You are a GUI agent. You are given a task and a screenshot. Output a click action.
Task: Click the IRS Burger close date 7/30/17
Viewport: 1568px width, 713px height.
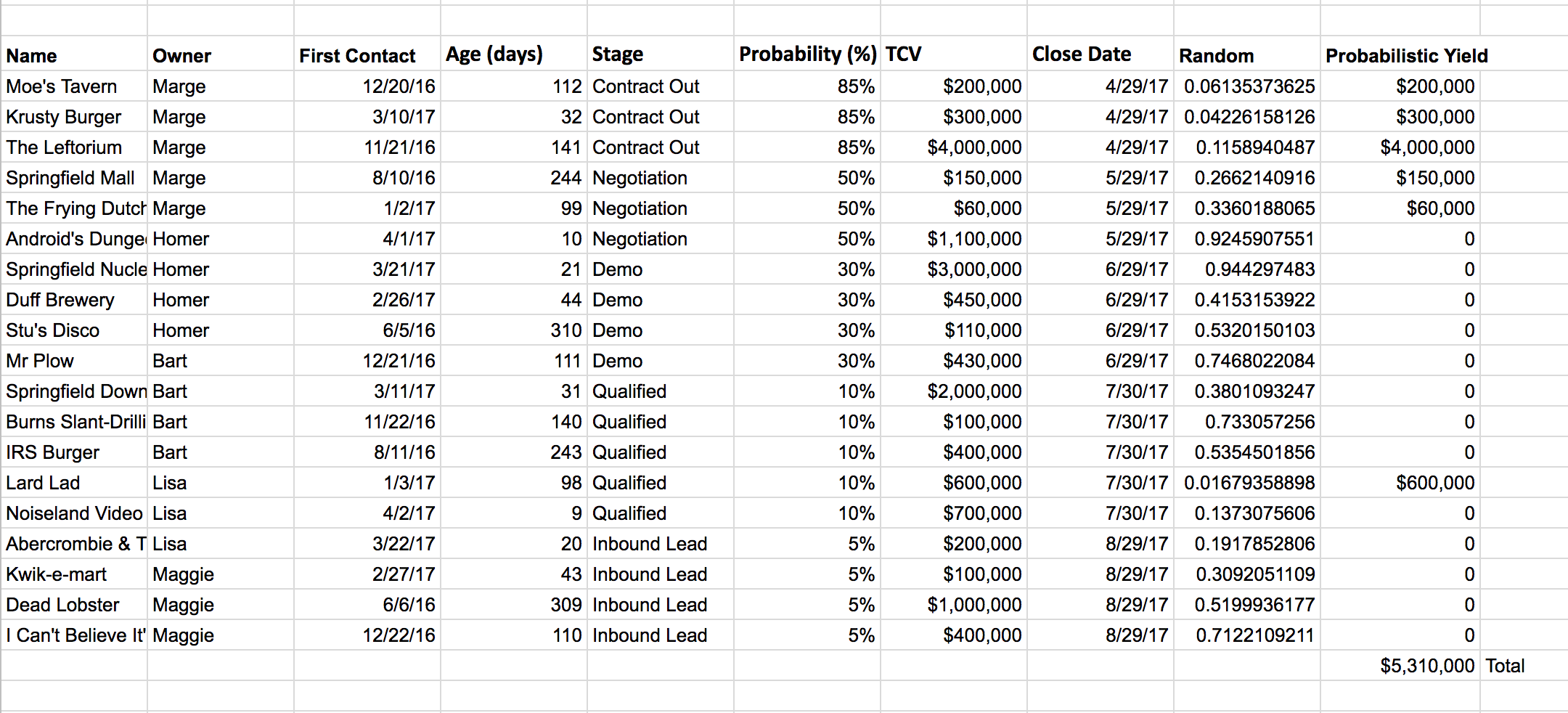click(x=1101, y=452)
